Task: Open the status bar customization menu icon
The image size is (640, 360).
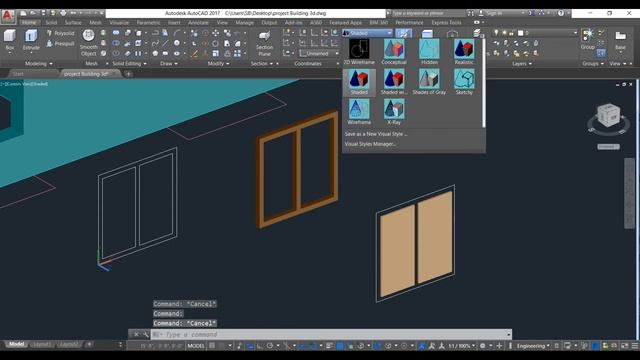Action: click(x=635, y=346)
